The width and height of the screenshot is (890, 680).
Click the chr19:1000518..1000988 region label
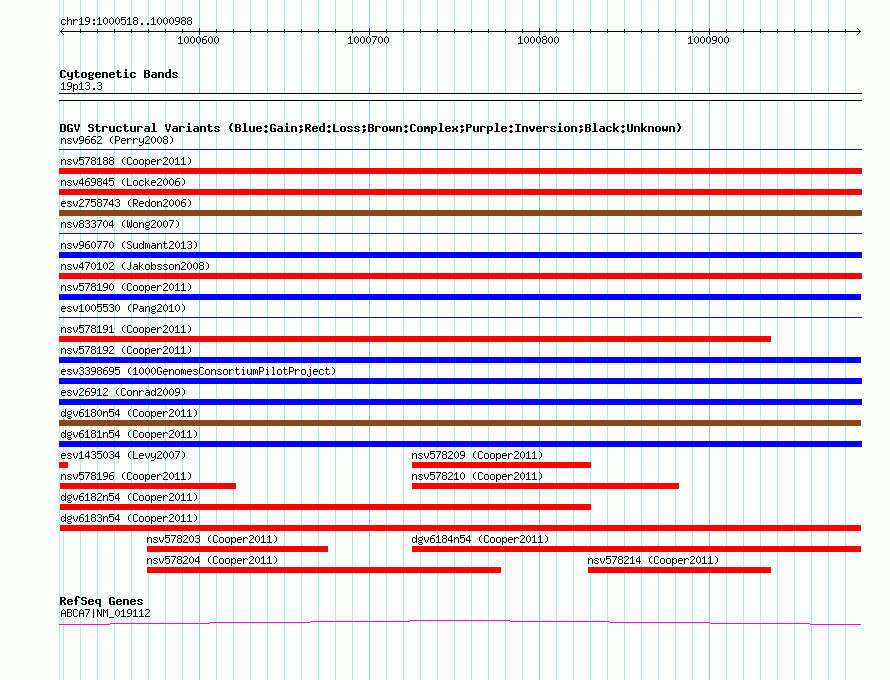126,22
